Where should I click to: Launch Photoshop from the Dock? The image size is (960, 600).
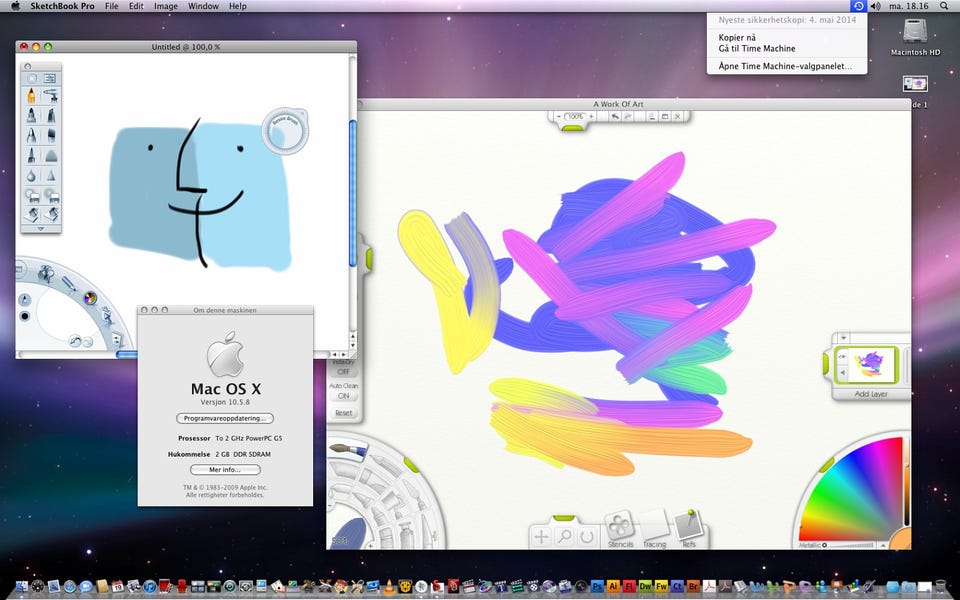point(597,587)
